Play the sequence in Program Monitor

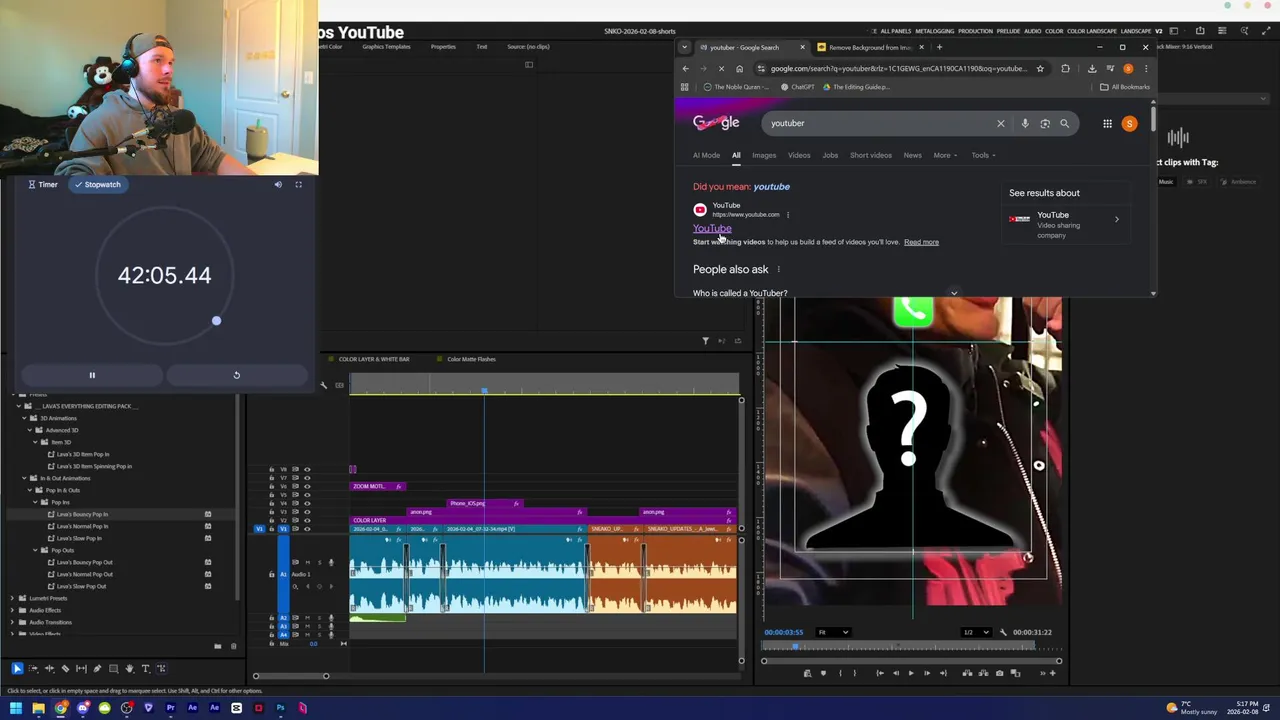click(911, 673)
